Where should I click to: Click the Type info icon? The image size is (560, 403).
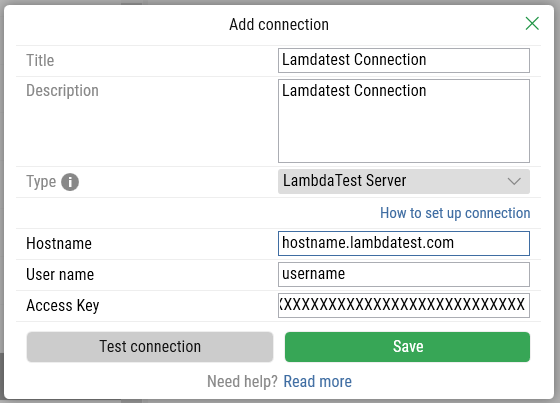(70, 182)
